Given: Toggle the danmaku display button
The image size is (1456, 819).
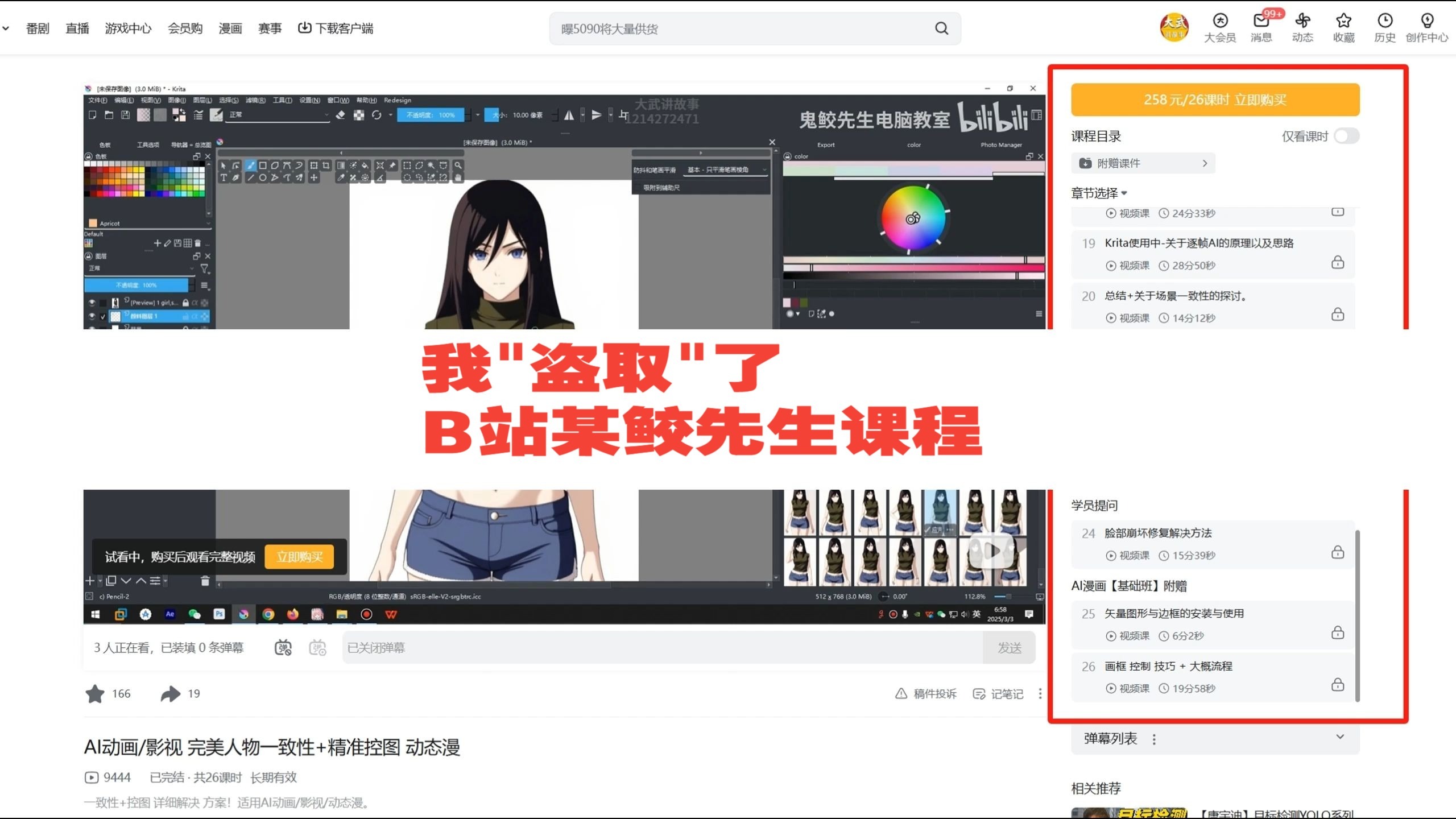Looking at the screenshot, I should pyautogui.click(x=283, y=648).
